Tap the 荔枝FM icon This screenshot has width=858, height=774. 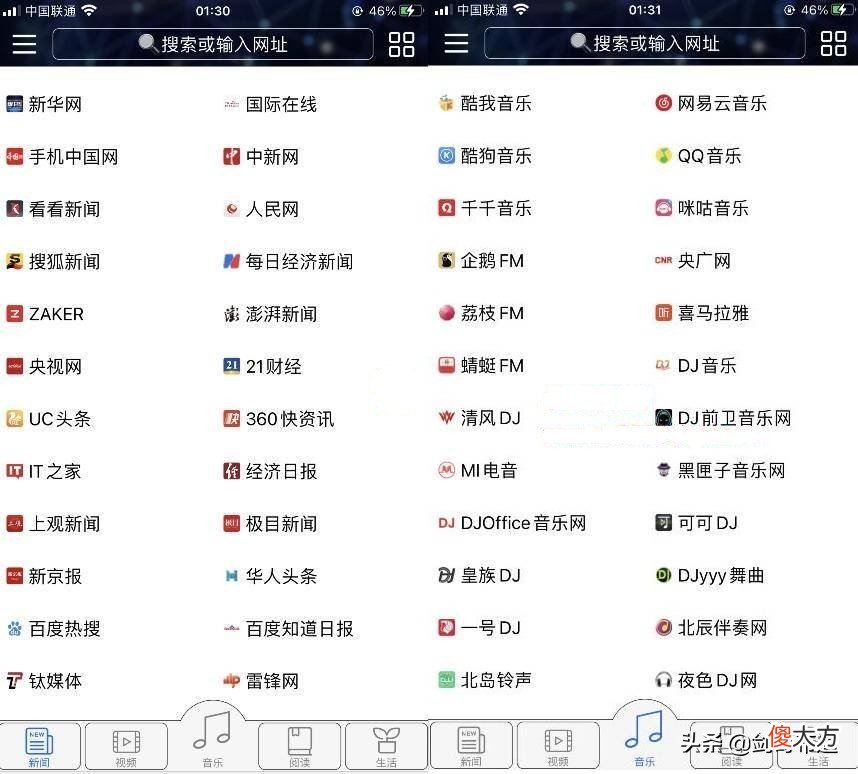(447, 313)
